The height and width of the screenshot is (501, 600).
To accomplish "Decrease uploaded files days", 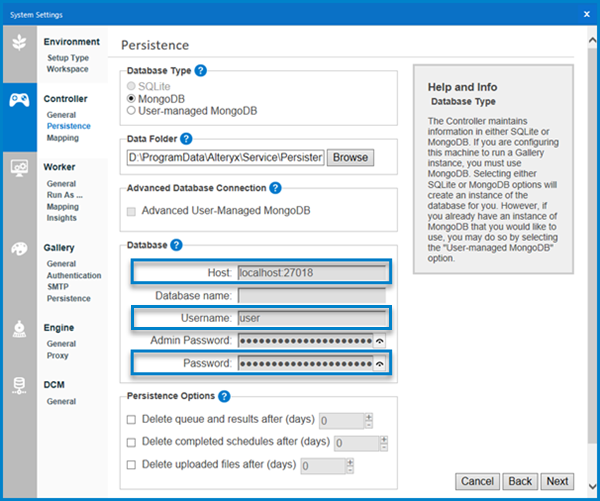I will click(x=350, y=470).
